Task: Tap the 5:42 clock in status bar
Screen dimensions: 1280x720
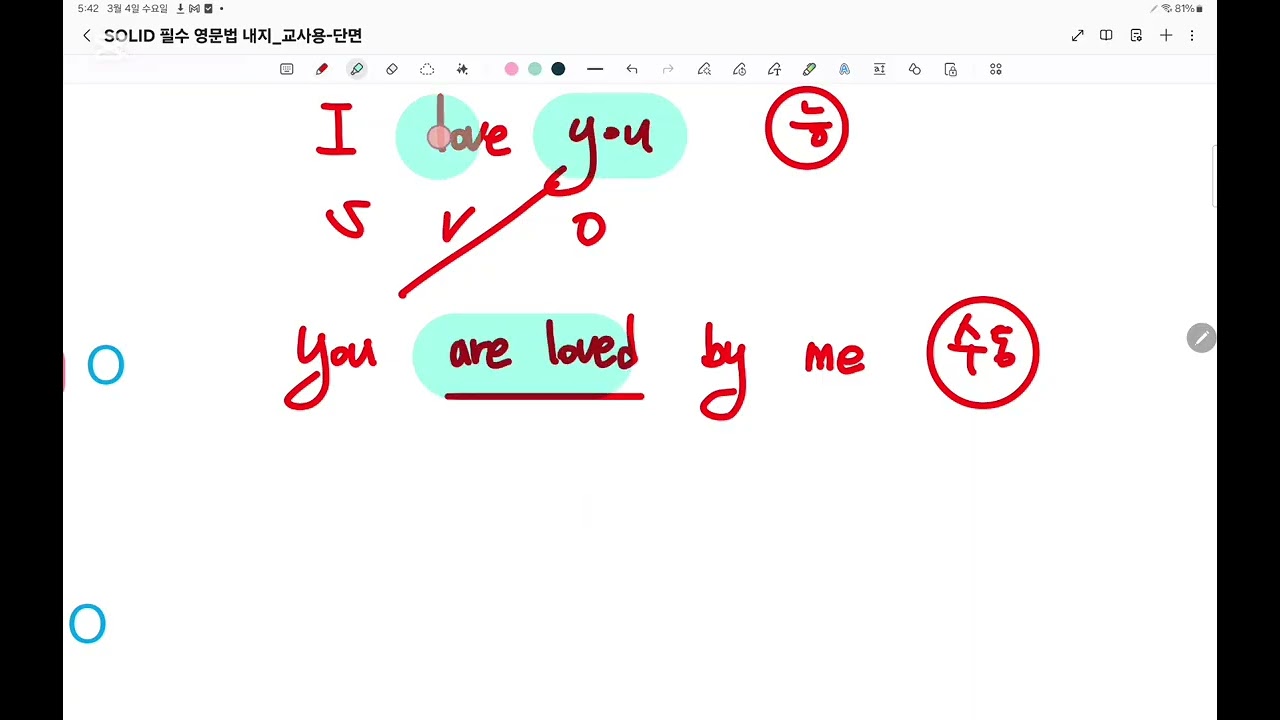Action: (88, 8)
